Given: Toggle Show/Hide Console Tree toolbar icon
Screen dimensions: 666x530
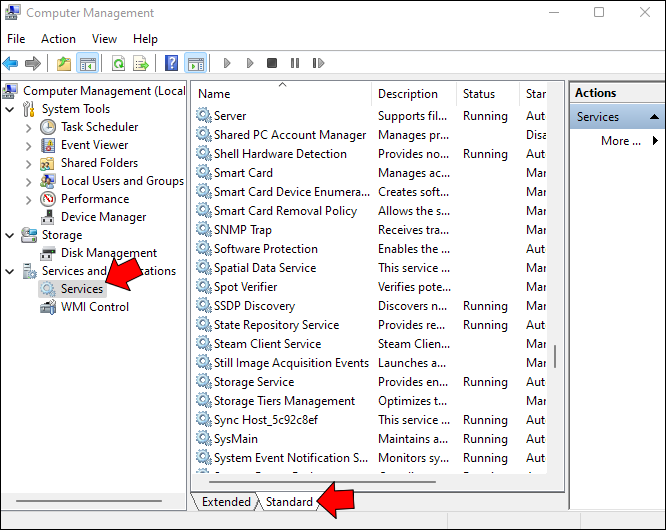Looking at the screenshot, I should [87, 64].
